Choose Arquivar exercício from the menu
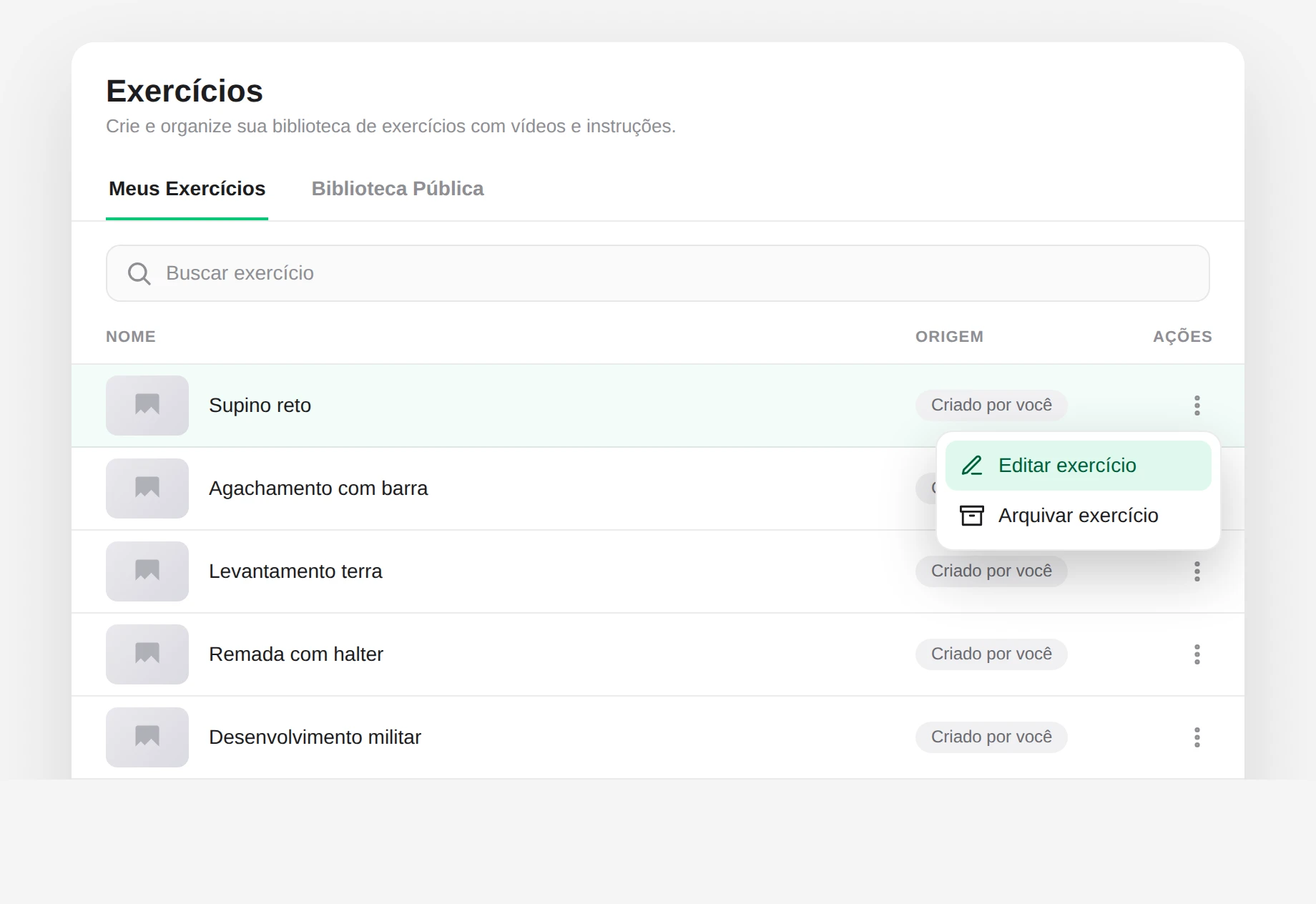1316x904 pixels. [1078, 516]
